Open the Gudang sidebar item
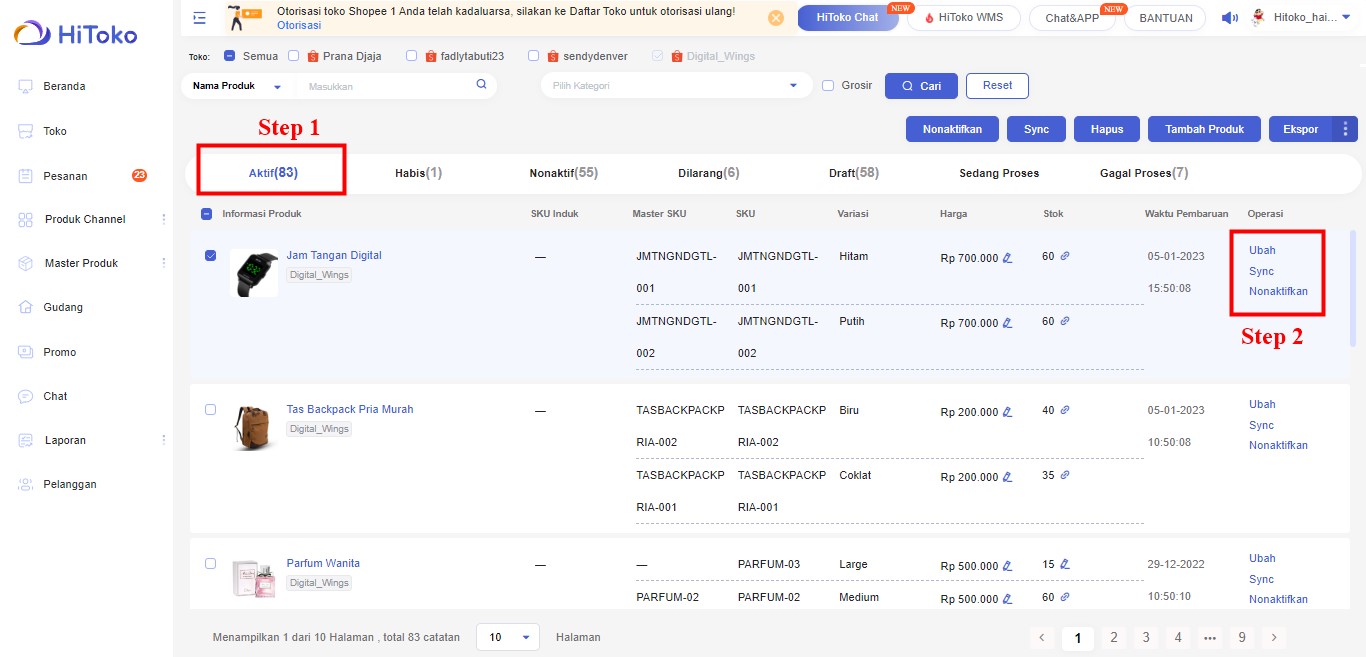Viewport: 1366px width, 657px height. pos(62,307)
